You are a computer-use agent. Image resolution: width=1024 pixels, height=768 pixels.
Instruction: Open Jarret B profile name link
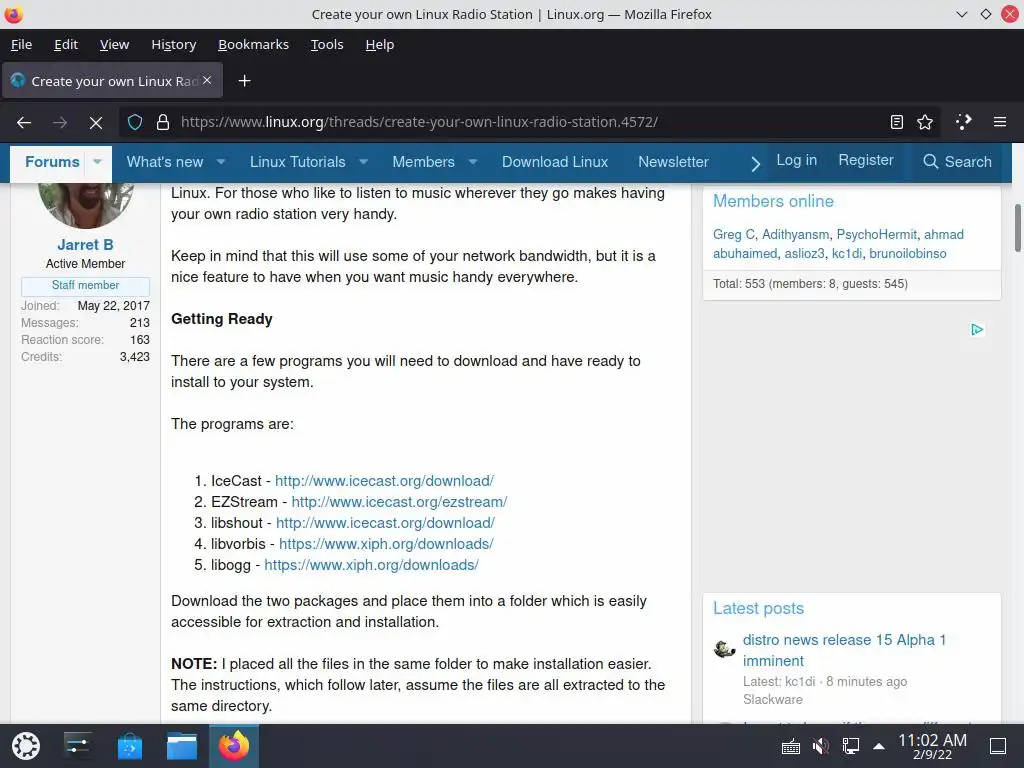coord(86,245)
